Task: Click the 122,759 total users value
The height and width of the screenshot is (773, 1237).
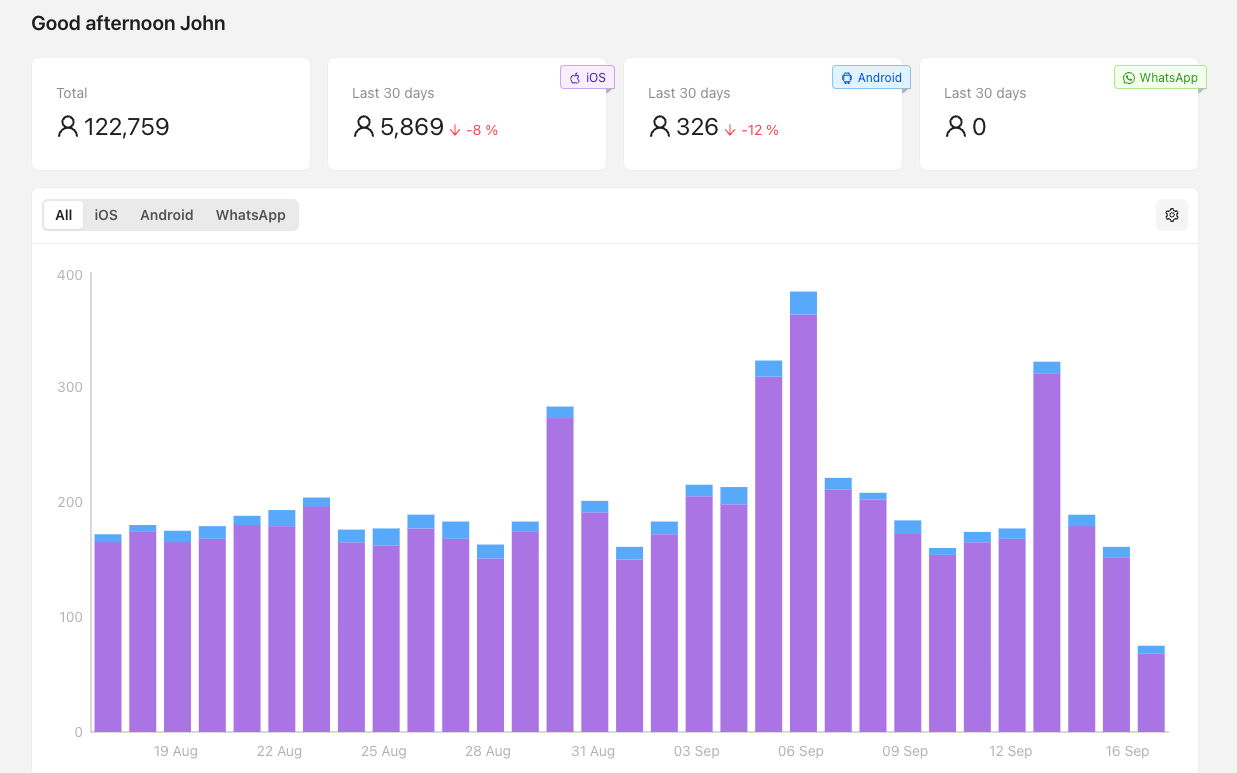Action: click(x=127, y=127)
